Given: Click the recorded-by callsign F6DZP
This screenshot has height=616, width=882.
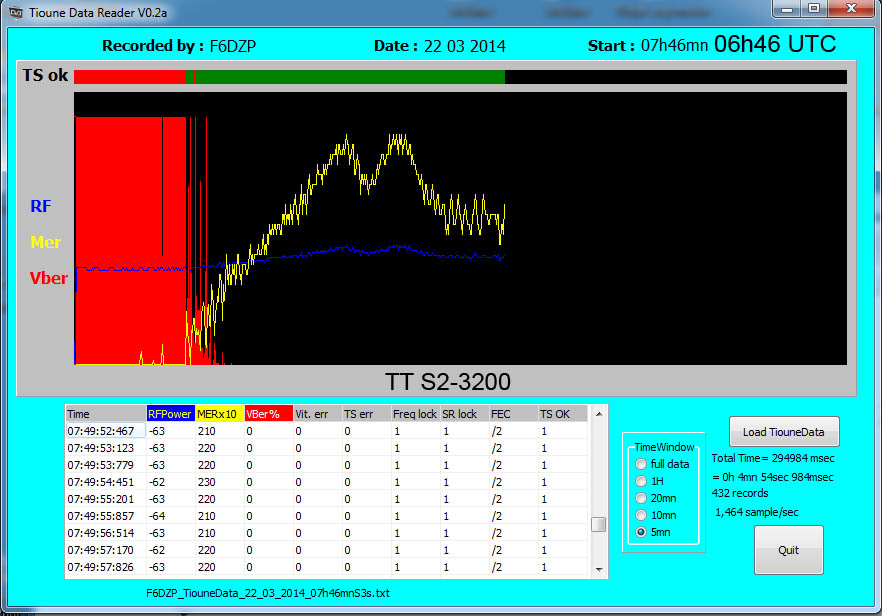Looking at the screenshot, I should tap(232, 46).
